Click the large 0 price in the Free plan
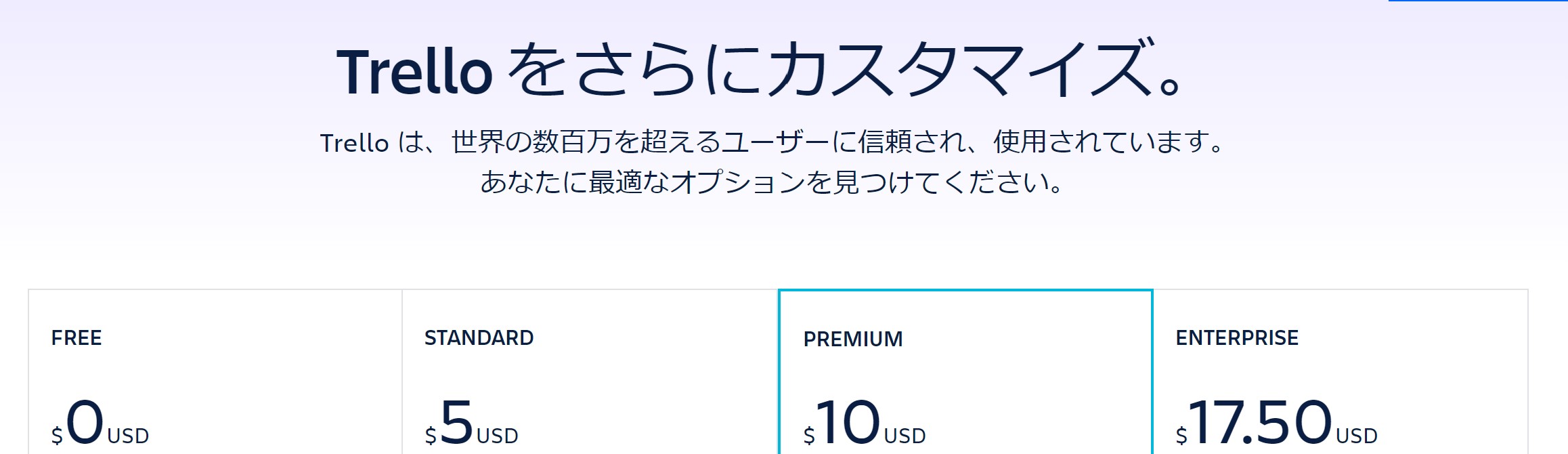The height and width of the screenshot is (454, 1568). point(85,422)
